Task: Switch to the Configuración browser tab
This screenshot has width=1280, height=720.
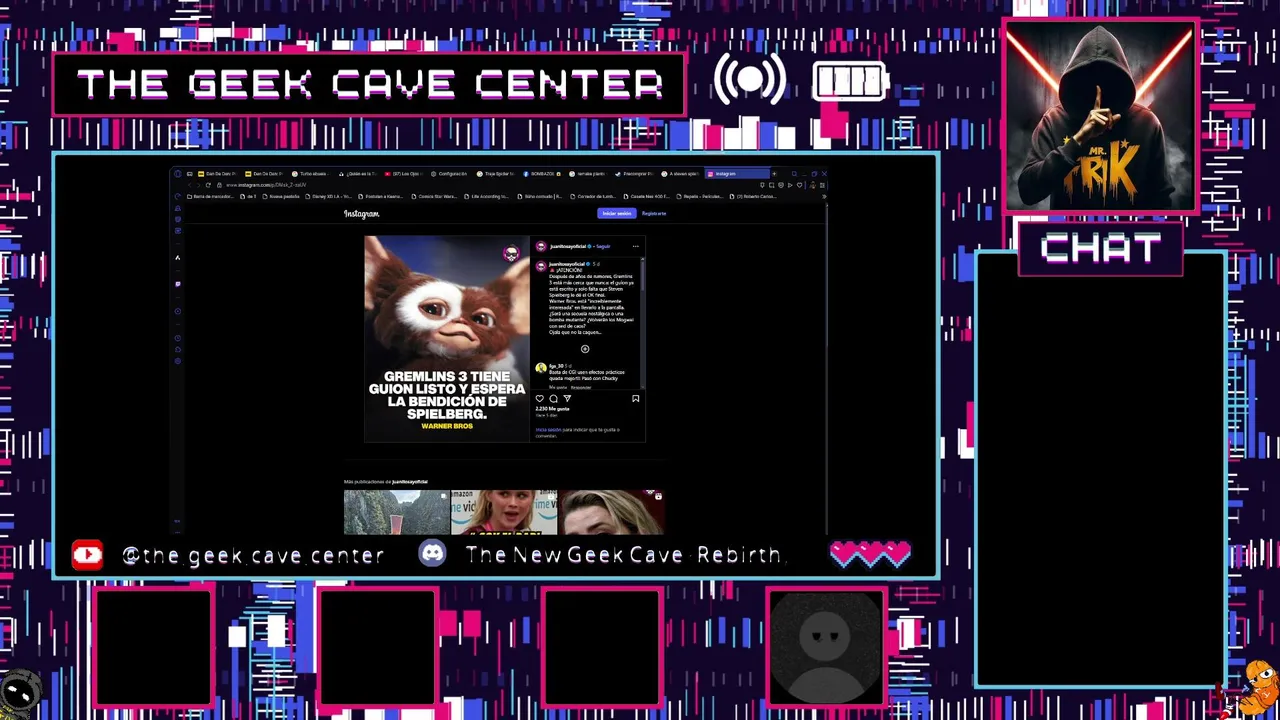Action: point(450,174)
